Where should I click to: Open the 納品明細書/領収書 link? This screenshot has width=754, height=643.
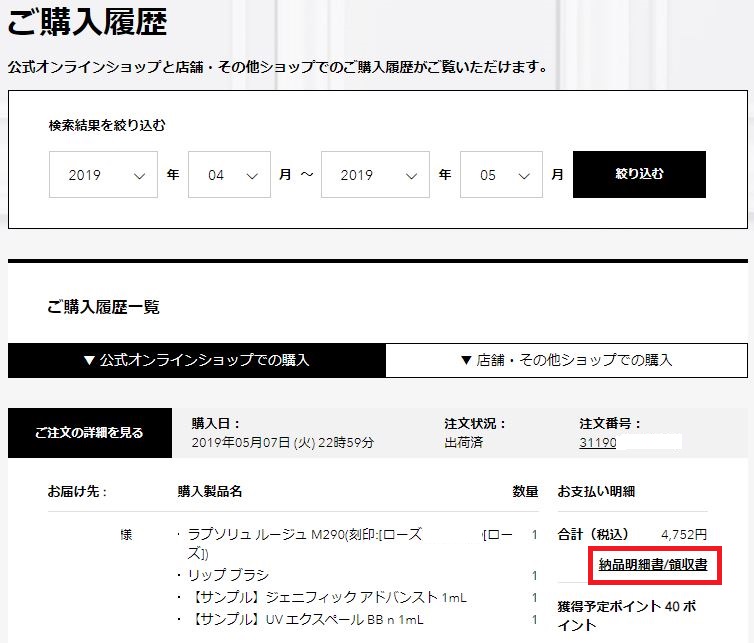point(652,565)
